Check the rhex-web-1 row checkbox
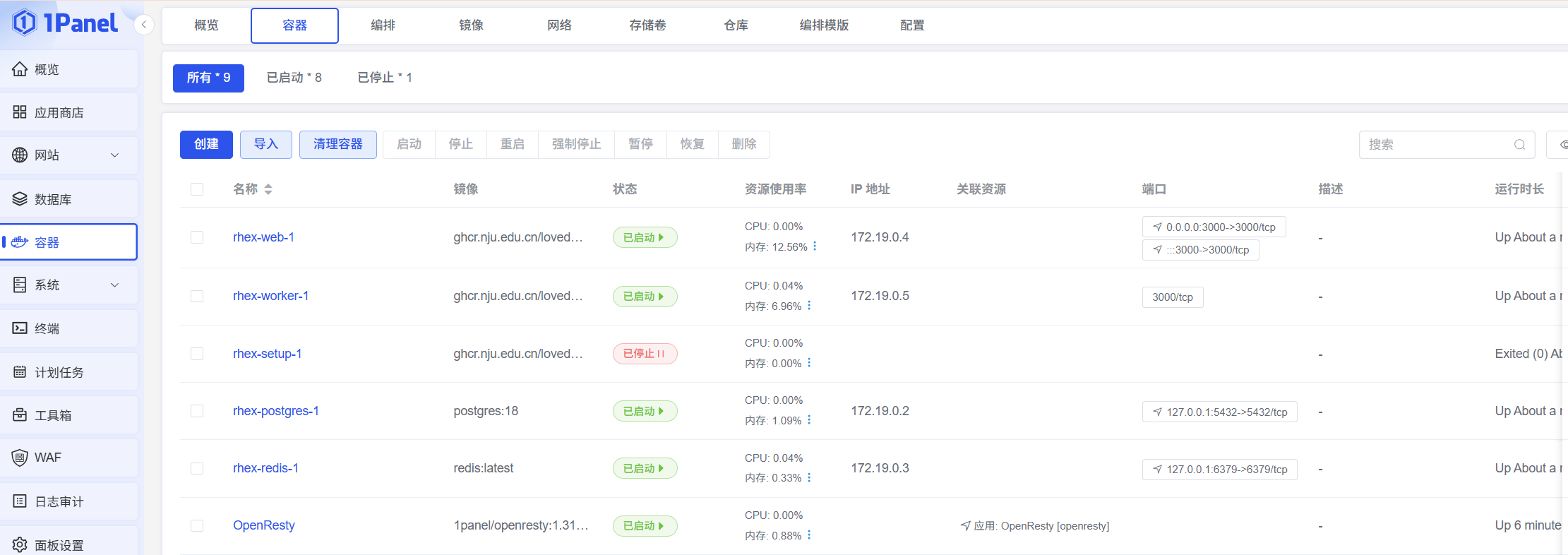 (x=197, y=237)
